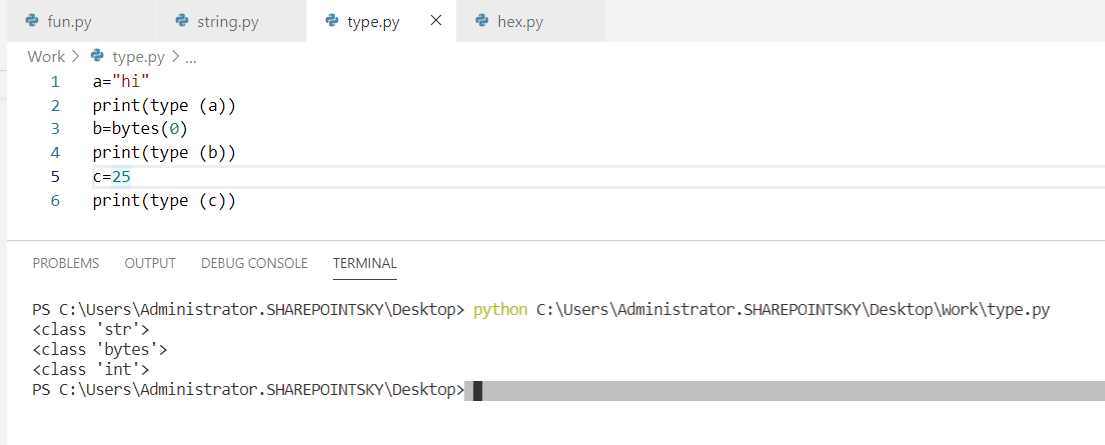Viewport: 1105px width, 445px height.
Task: Select the TERMINAL panel tab
Action: point(365,263)
